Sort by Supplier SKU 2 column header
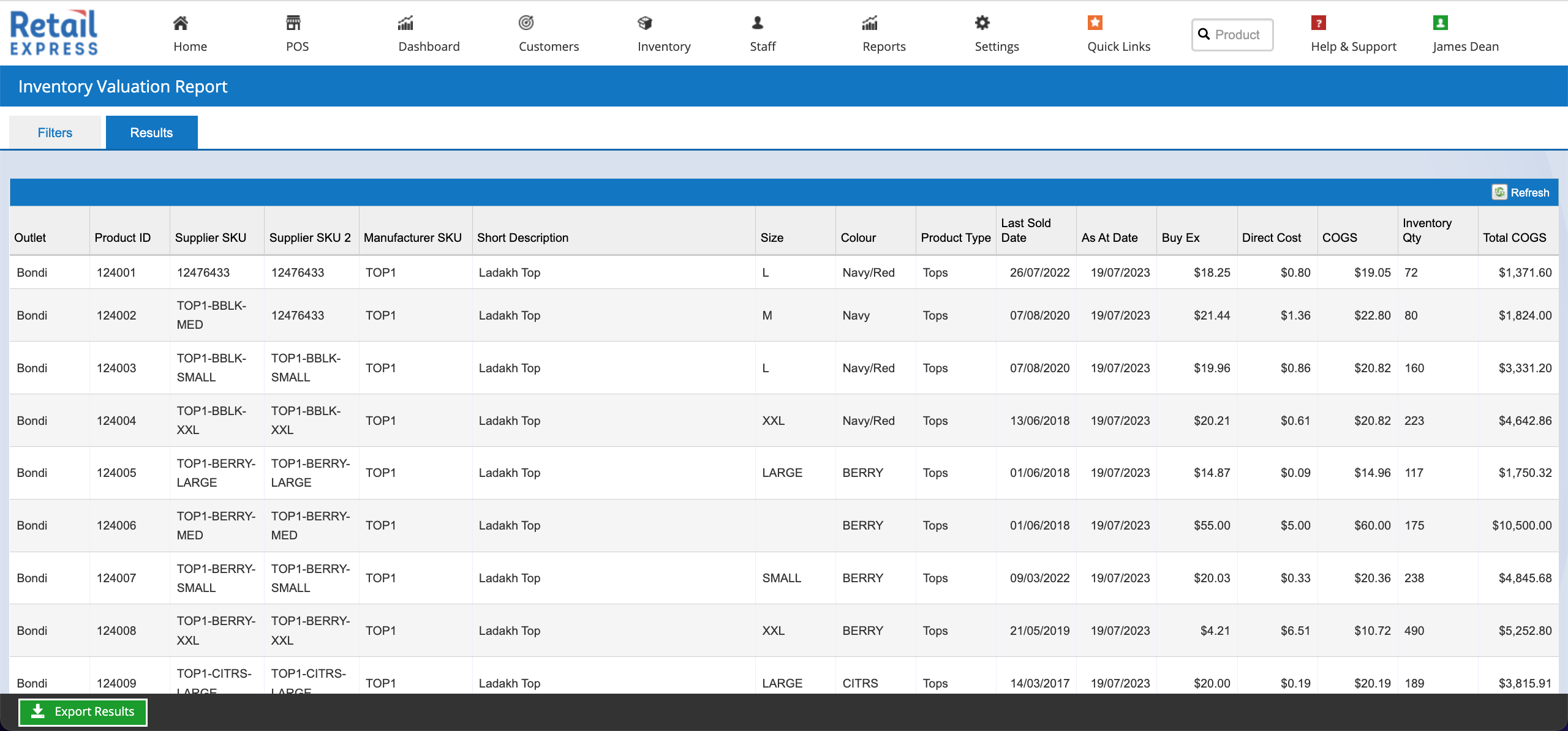 [x=310, y=238]
